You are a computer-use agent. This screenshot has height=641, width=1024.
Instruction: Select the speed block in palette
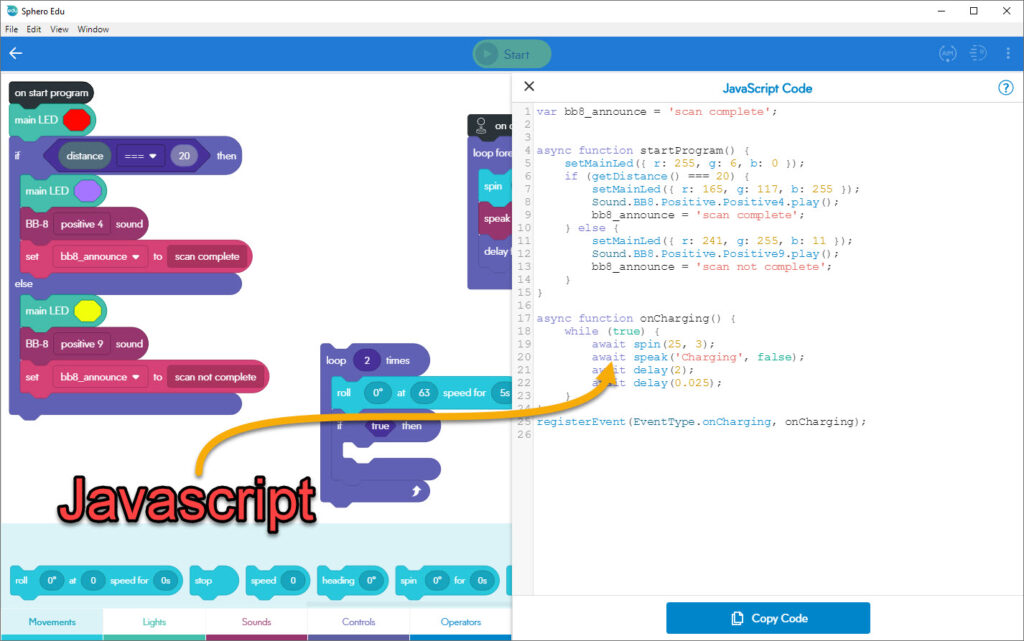click(x=278, y=580)
